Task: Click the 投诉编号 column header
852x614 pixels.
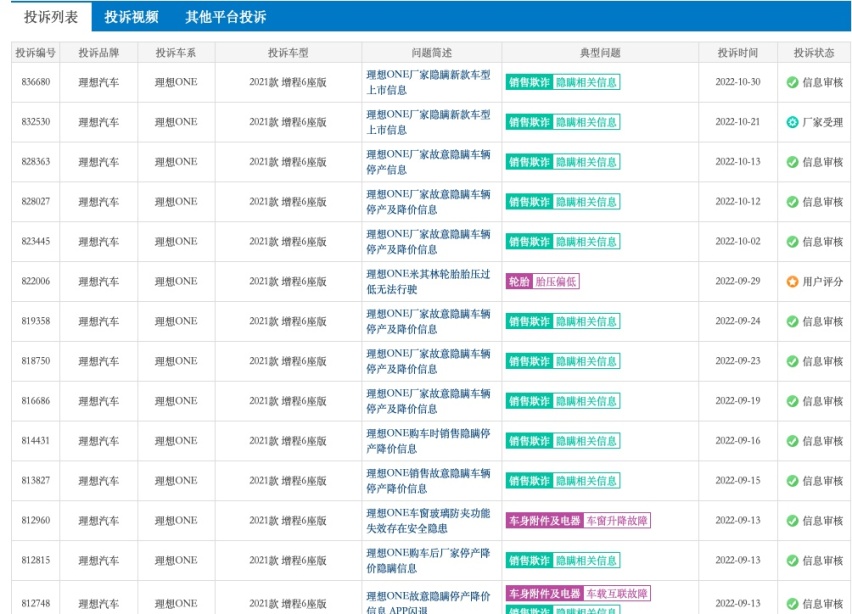Action: (35, 53)
